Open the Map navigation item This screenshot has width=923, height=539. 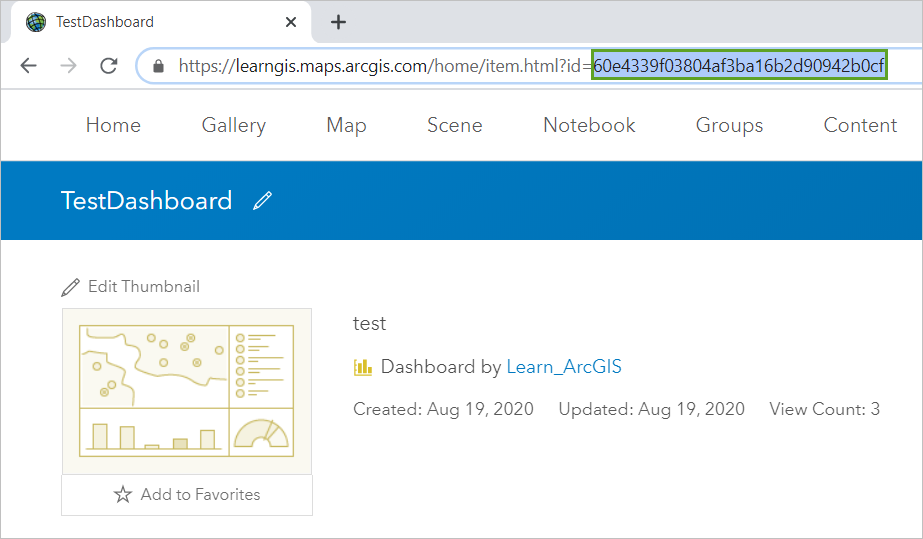coord(346,125)
